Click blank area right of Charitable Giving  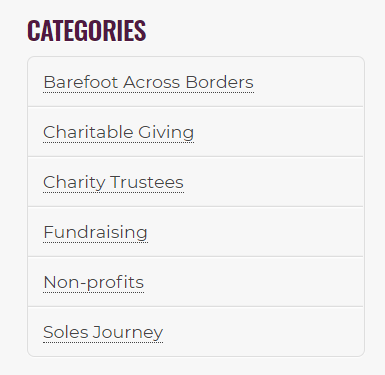click(x=278, y=132)
